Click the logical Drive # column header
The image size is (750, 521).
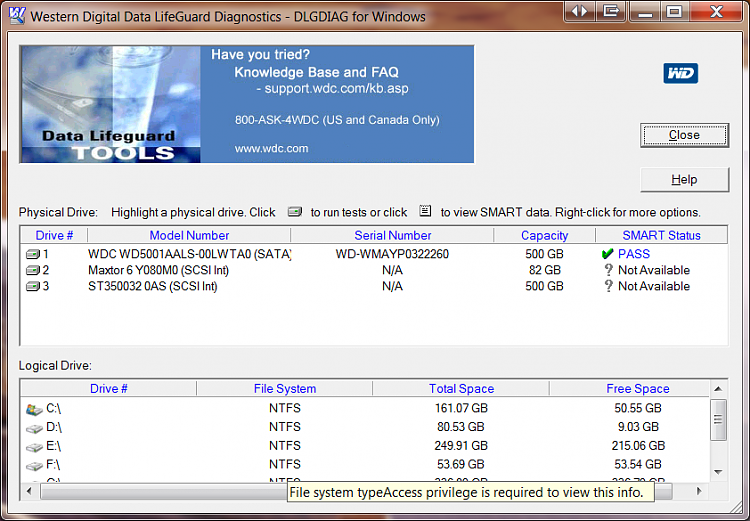109,388
